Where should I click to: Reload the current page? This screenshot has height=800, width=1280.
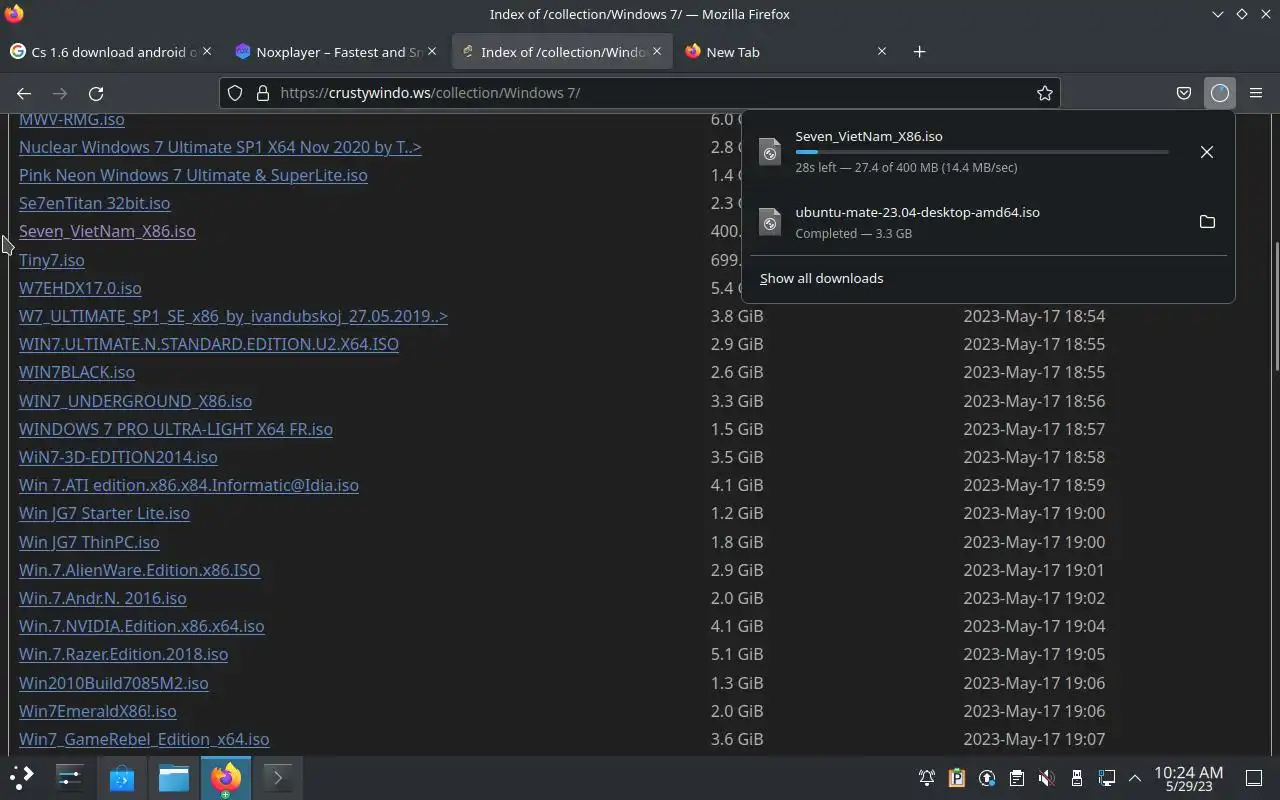96,93
